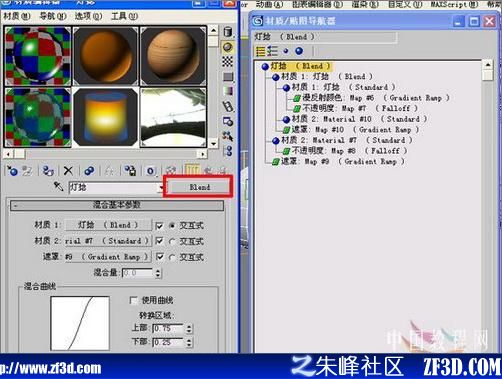
Task: Toggle the Show End Result icon
Action: tap(191, 170)
